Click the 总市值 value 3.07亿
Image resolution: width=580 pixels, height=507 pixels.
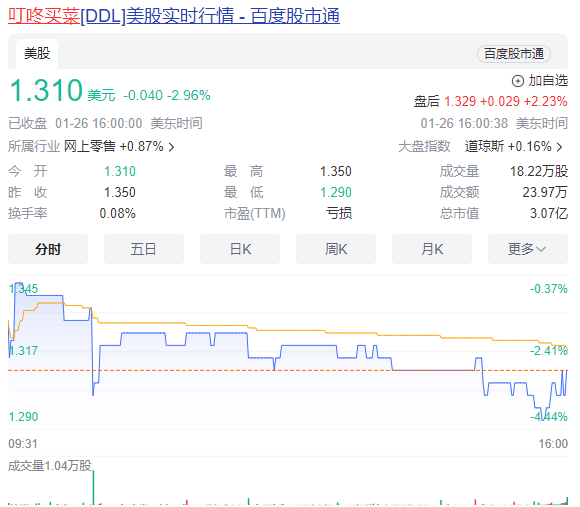pyautogui.click(x=549, y=213)
